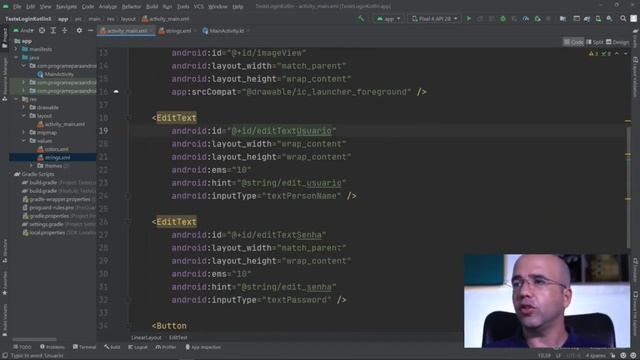This screenshot has width=640, height=360.
Task: Open the Profiler tool window
Action: [165, 347]
